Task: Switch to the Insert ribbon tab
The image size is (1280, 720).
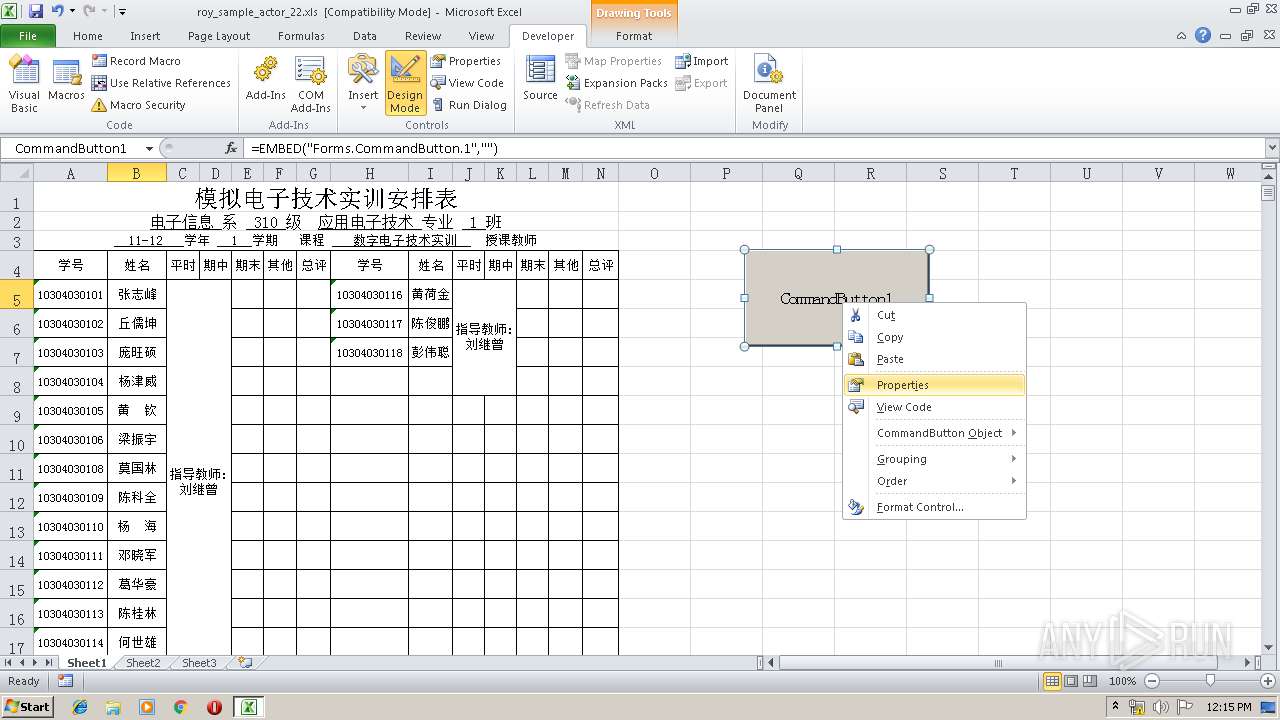Action: point(145,36)
